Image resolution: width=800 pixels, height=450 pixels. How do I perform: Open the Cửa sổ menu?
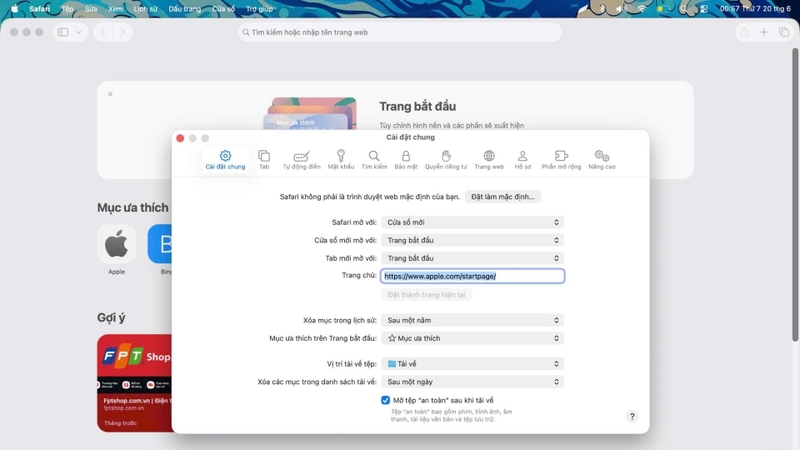[223, 9]
